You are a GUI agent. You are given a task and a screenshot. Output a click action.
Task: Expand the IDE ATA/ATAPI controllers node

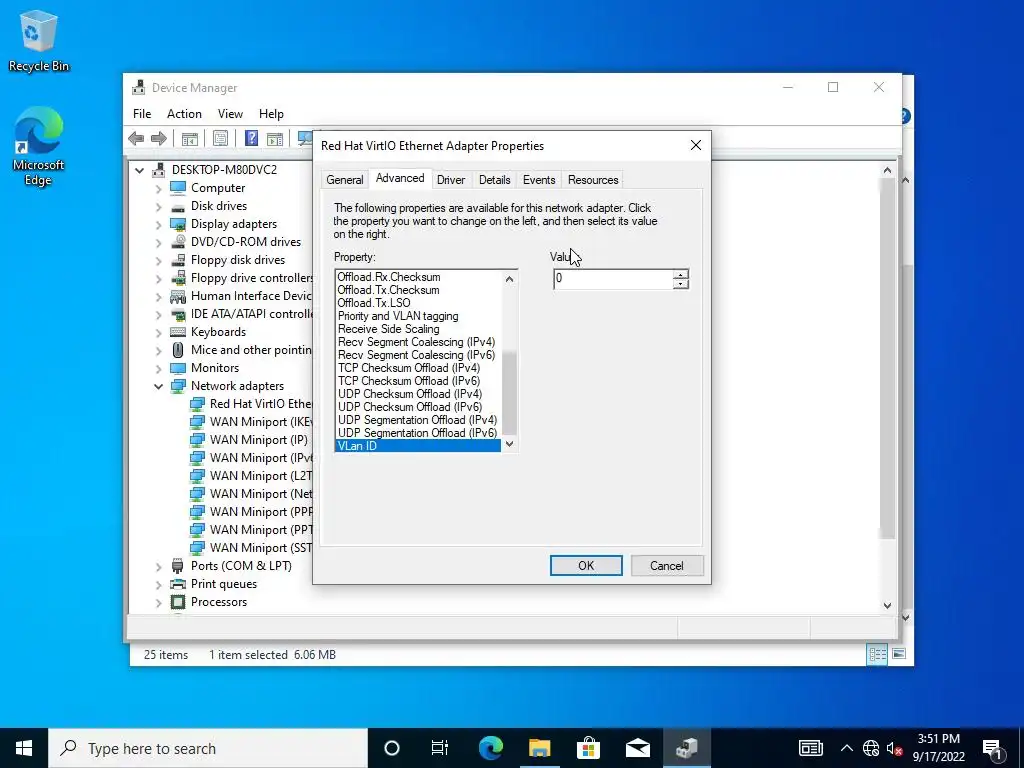(158, 315)
